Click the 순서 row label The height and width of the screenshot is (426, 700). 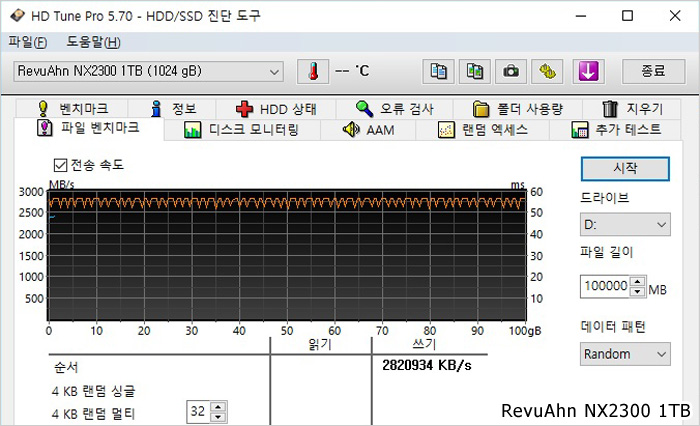66,367
